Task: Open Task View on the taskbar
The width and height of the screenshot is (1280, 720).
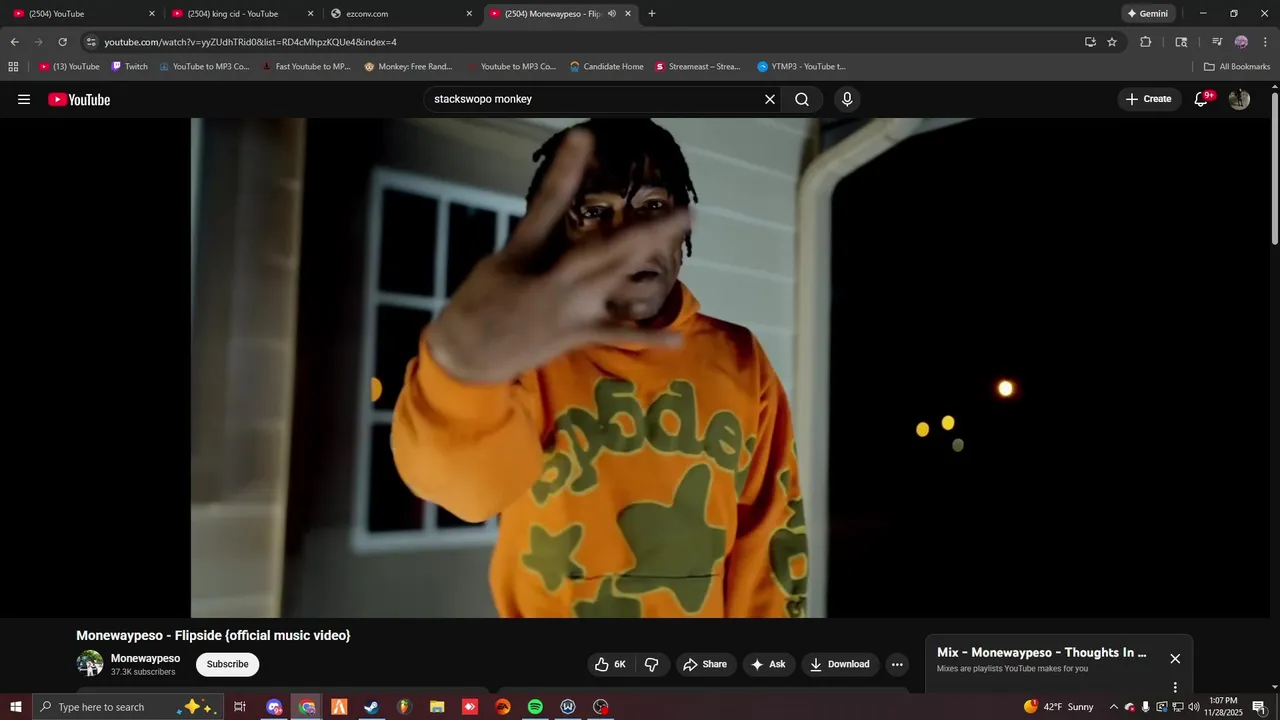Action: click(x=240, y=707)
